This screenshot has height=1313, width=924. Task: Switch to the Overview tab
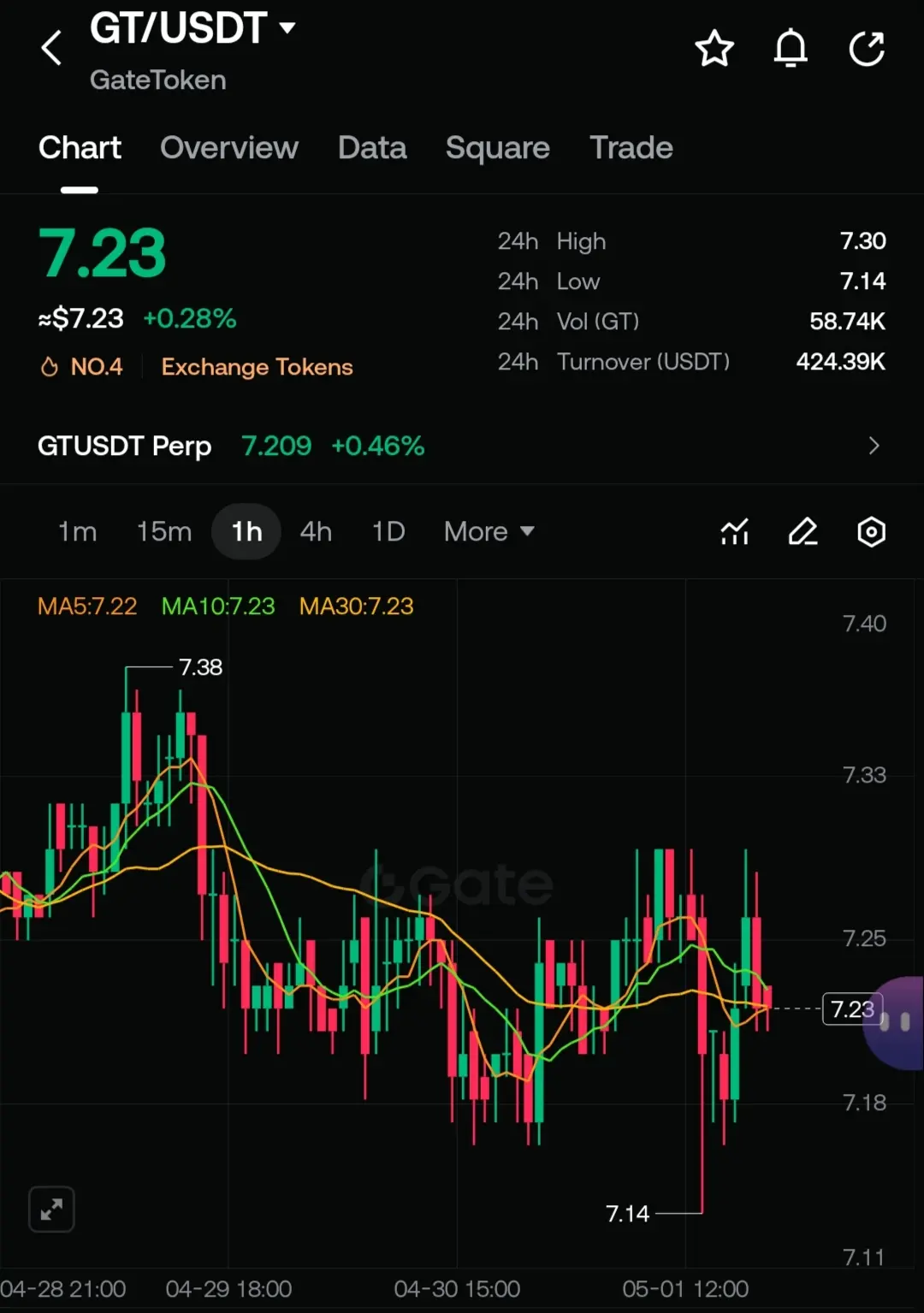(x=229, y=148)
